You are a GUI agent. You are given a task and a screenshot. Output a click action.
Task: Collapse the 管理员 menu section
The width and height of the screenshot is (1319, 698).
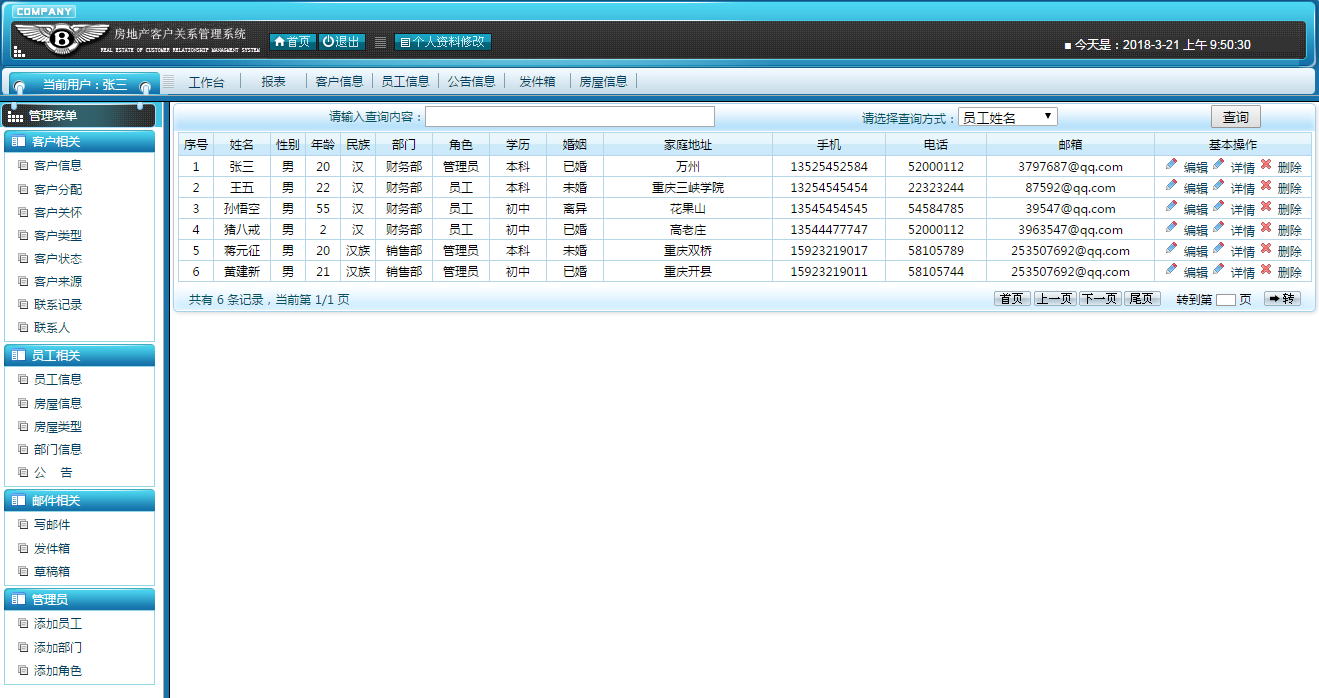(x=80, y=600)
